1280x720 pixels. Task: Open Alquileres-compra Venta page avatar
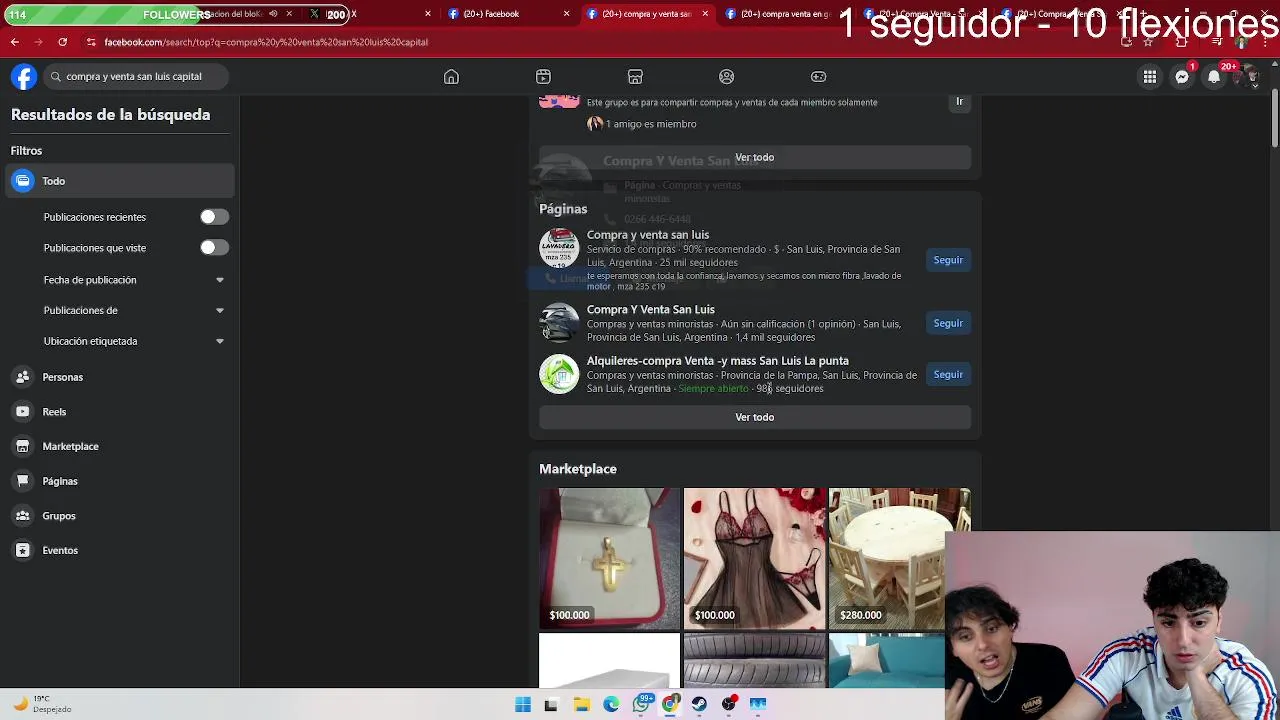pyautogui.click(x=559, y=374)
